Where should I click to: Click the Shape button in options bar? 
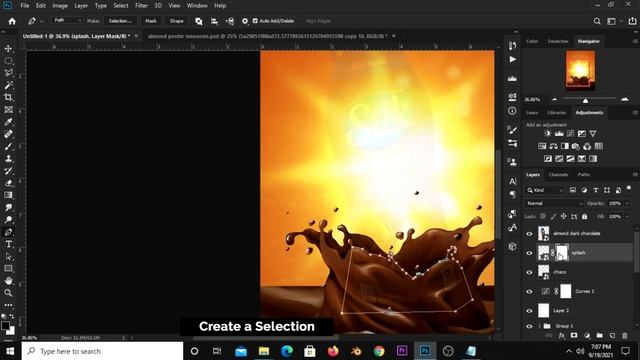[176, 21]
